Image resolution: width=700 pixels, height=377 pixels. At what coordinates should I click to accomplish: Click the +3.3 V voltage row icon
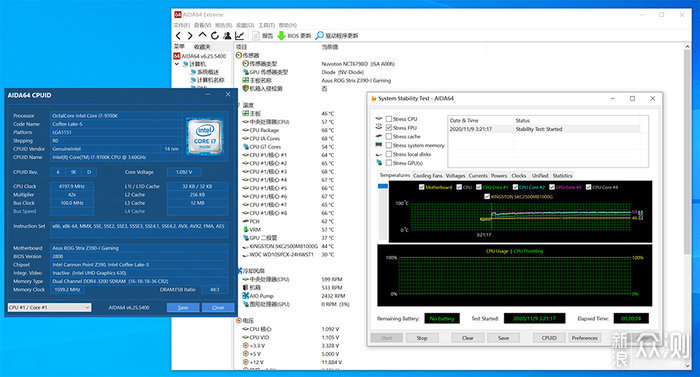click(246, 346)
